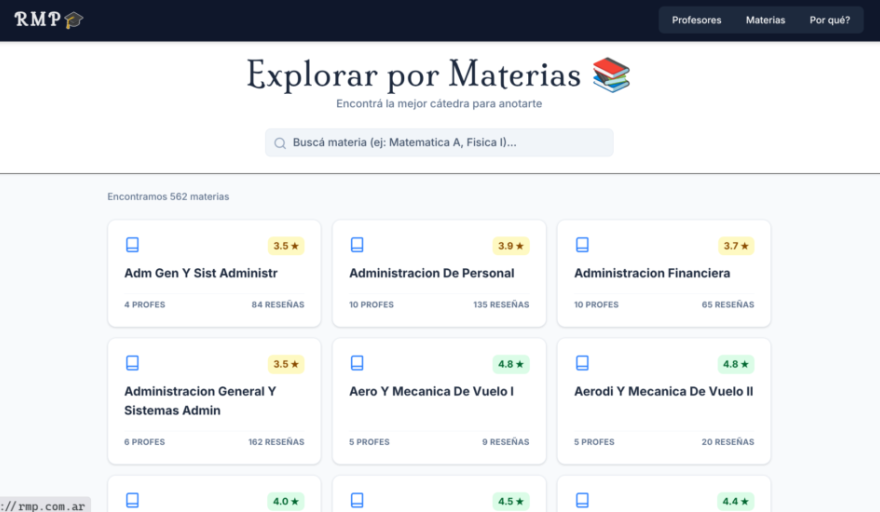The width and height of the screenshot is (880, 512).
Task: Click the 3.9 star rating badge
Action: (x=511, y=246)
